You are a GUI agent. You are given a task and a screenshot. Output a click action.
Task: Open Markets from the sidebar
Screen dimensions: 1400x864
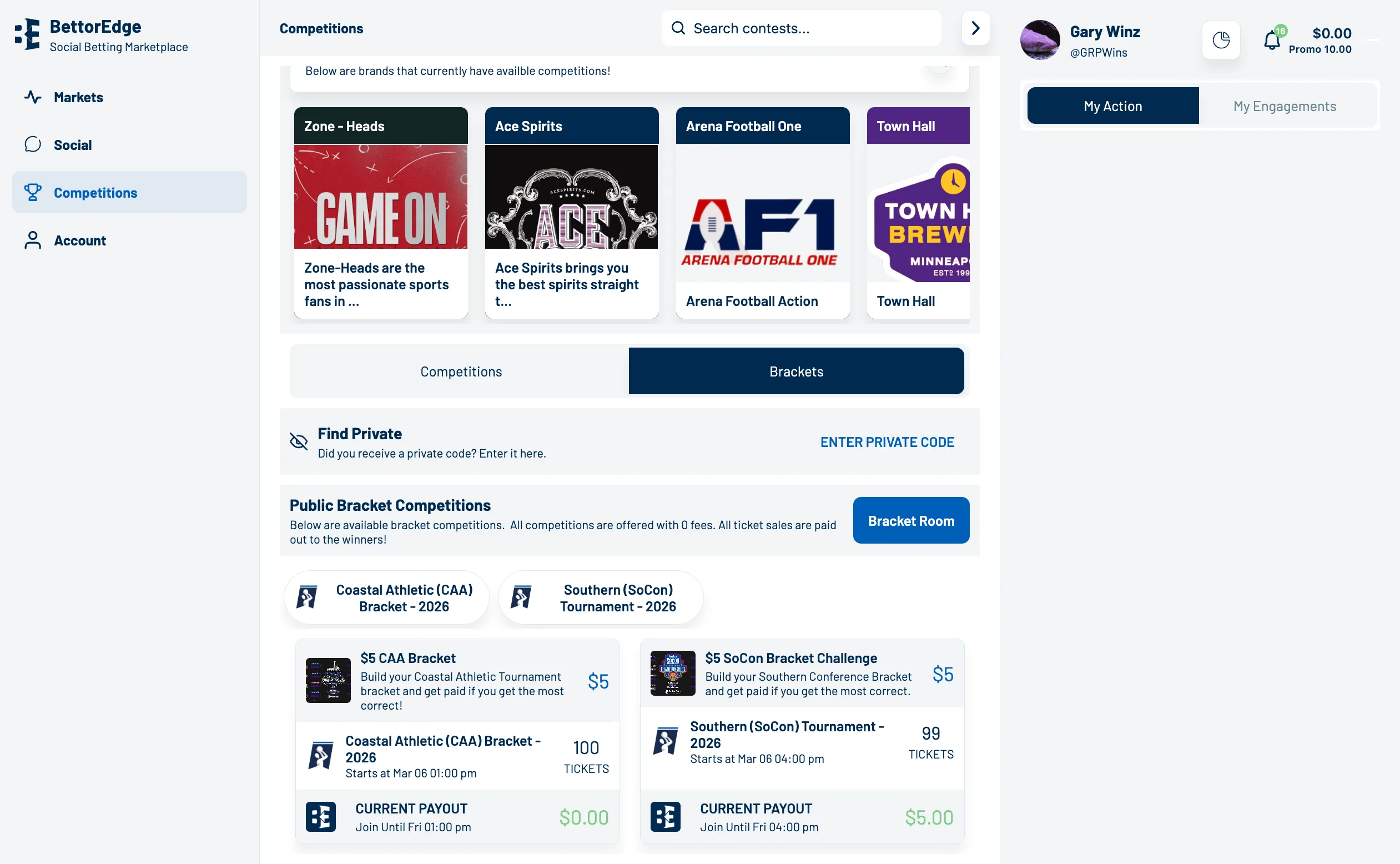(129, 97)
